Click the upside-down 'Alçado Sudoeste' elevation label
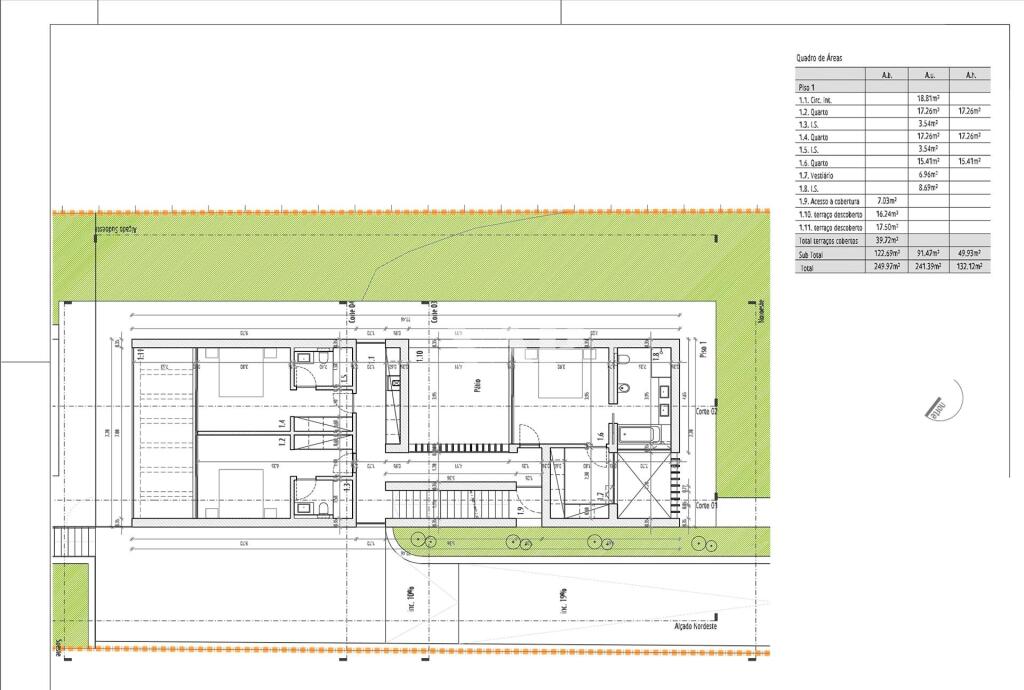Viewport: 1024px width, 690px height. click(x=115, y=228)
